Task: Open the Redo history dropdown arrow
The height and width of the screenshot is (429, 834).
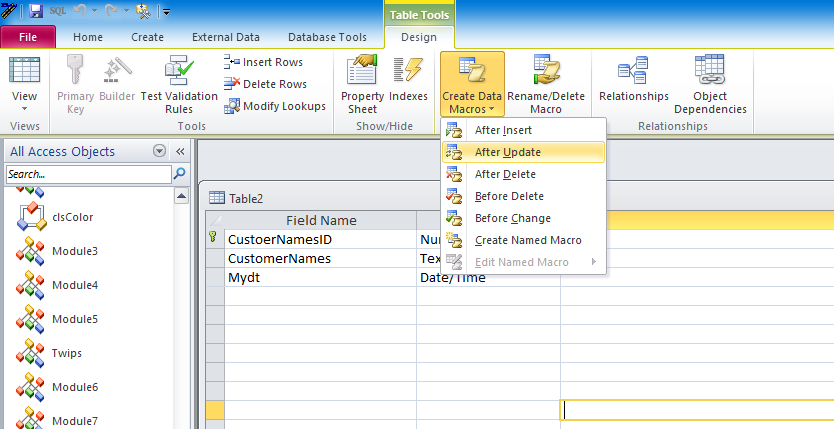Action: coord(127,11)
